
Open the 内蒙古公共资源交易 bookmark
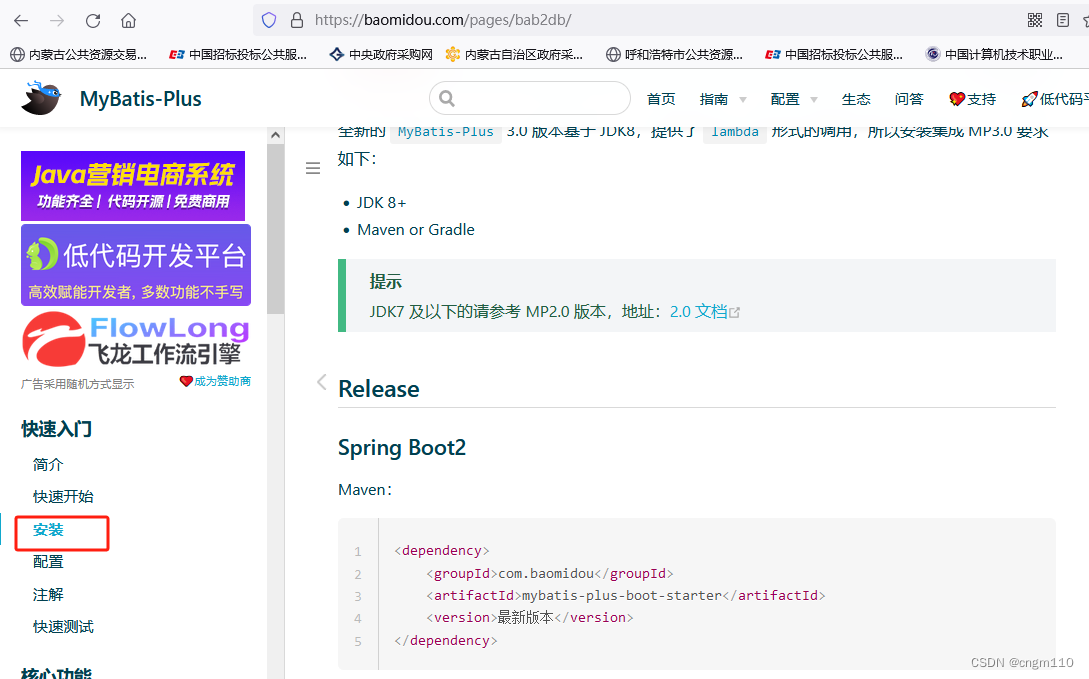[78, 54]
